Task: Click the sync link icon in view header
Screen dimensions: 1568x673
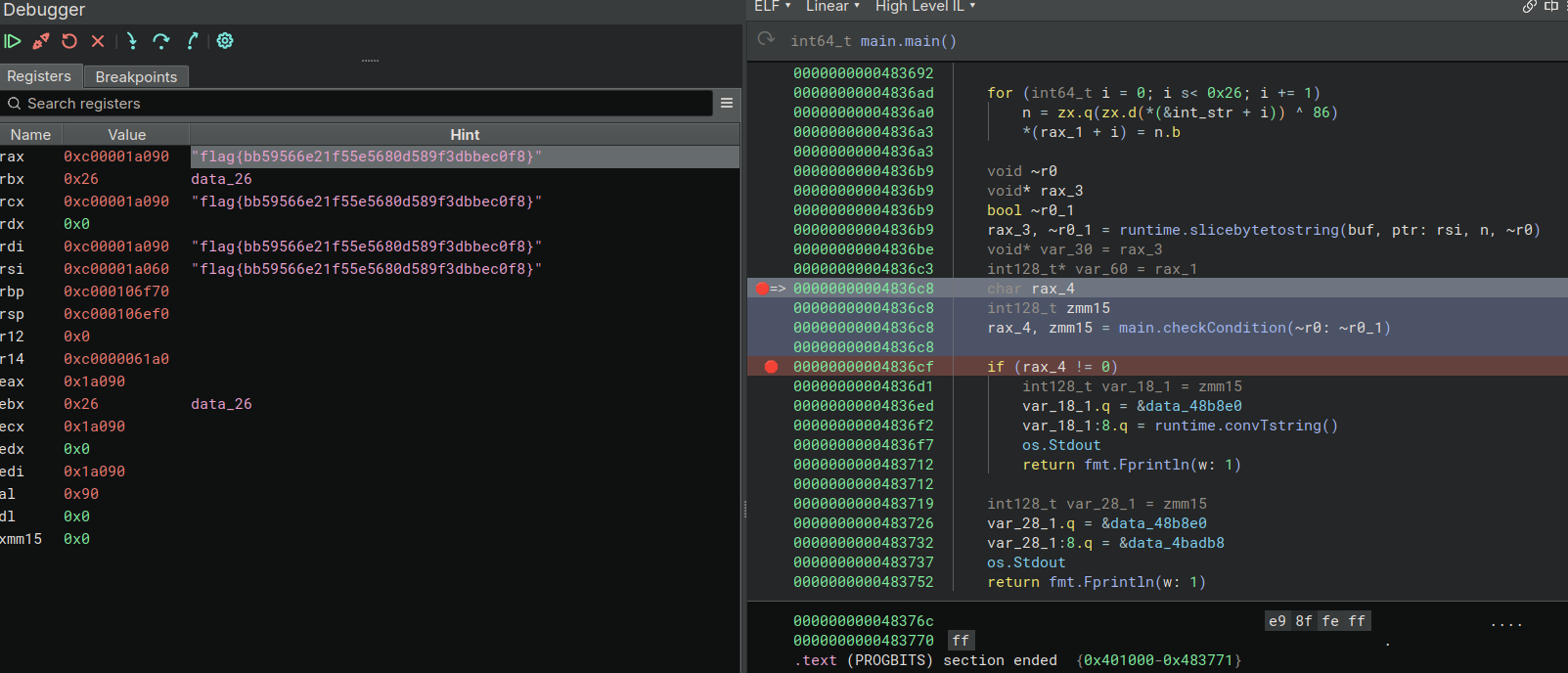Action: coord(1530,7)
